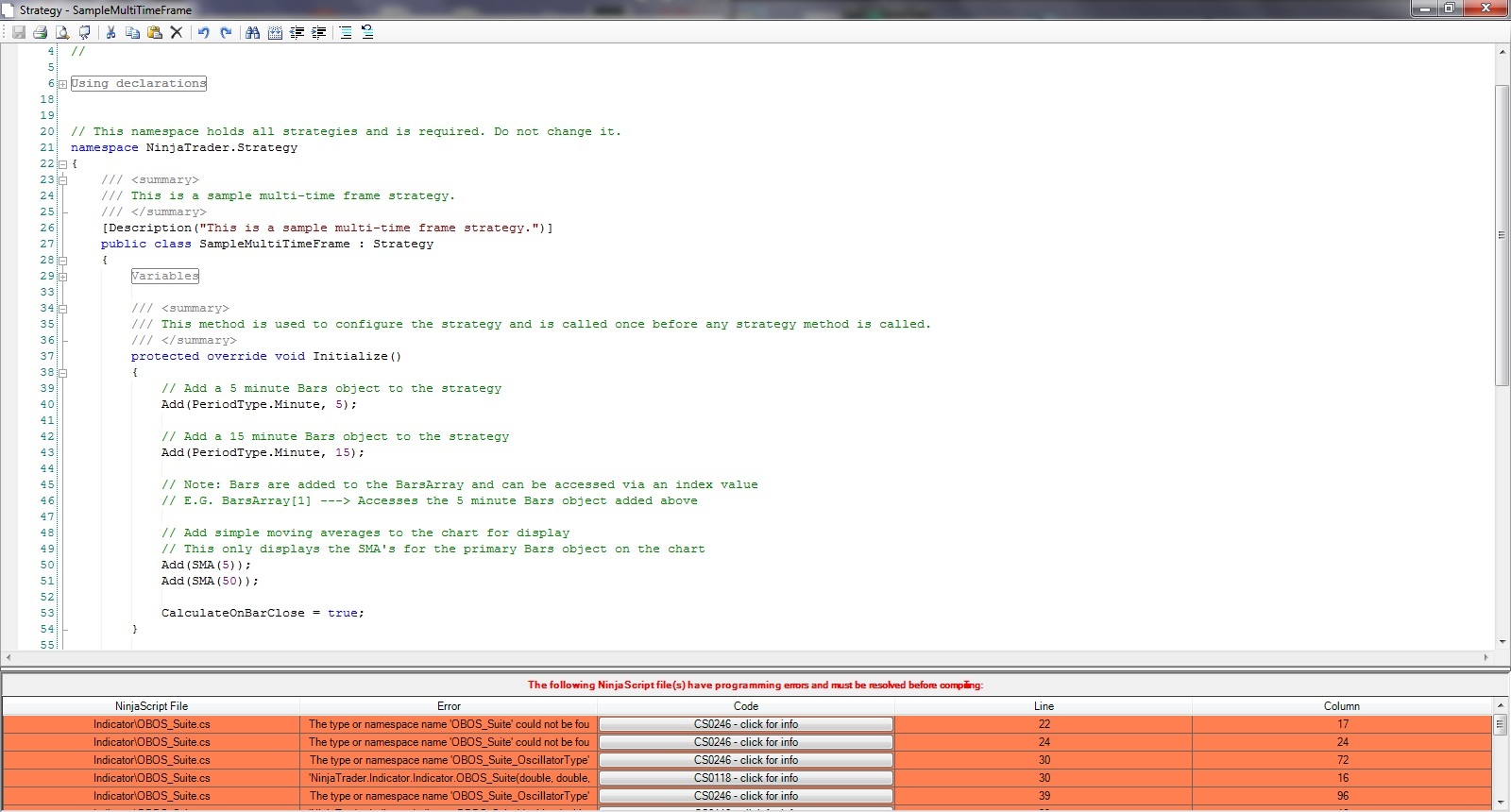Click the collapsed 'Variables' box
Image resolution: width=1511 pixels, height=812 pixels.
[x=165, y=276]
